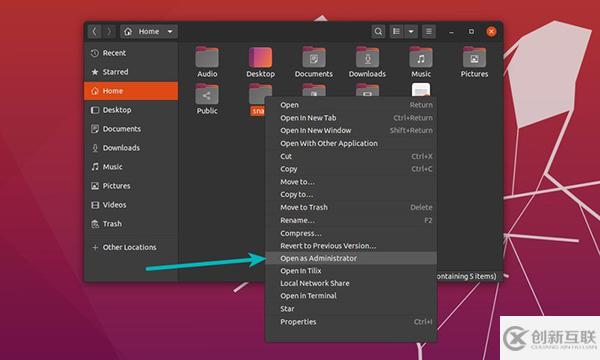Select the Pictures folder icon
The image size is (600, 360).
tap(474, 57)
